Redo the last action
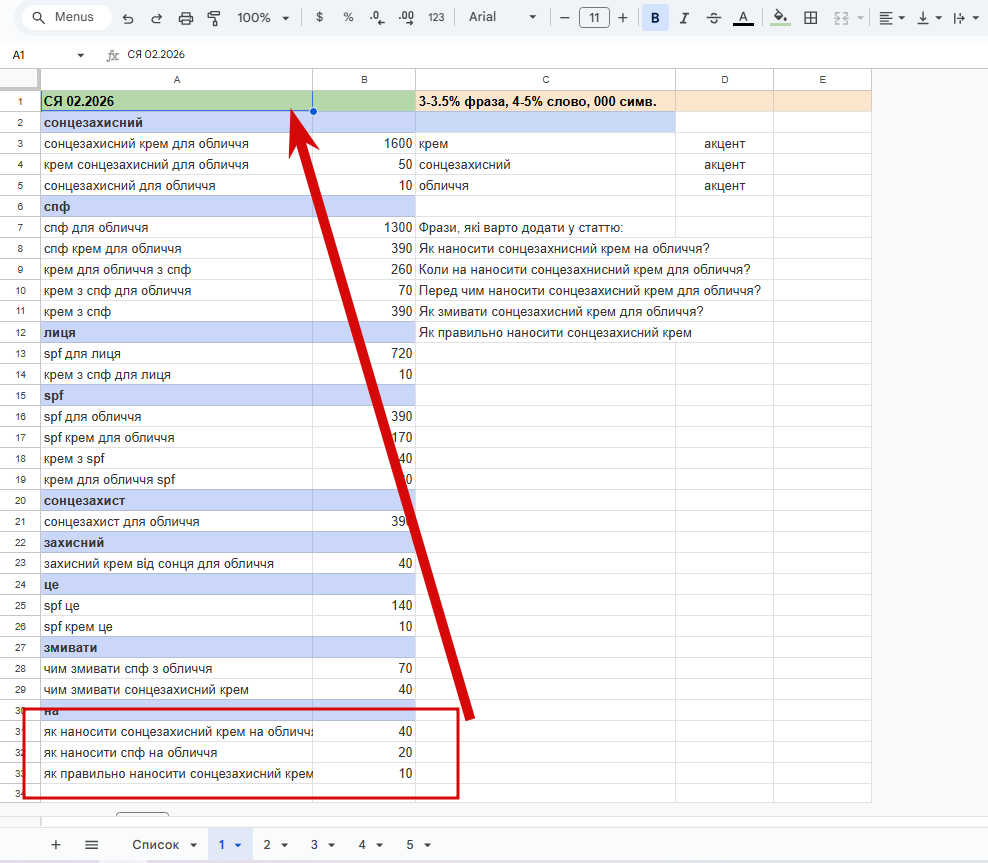Screen dimensions: 988x863 156,18
